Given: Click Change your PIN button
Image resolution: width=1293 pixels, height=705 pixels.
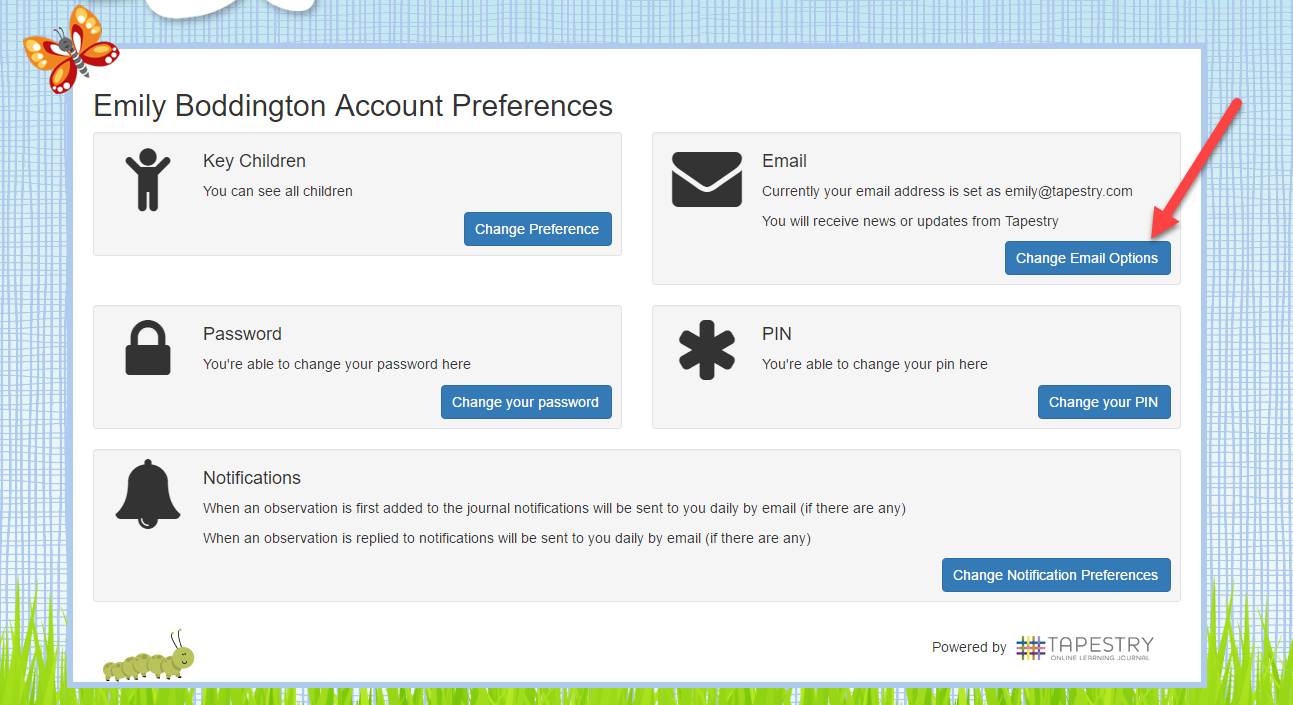Looking at the screenshot, I should tap(1103, 402).
